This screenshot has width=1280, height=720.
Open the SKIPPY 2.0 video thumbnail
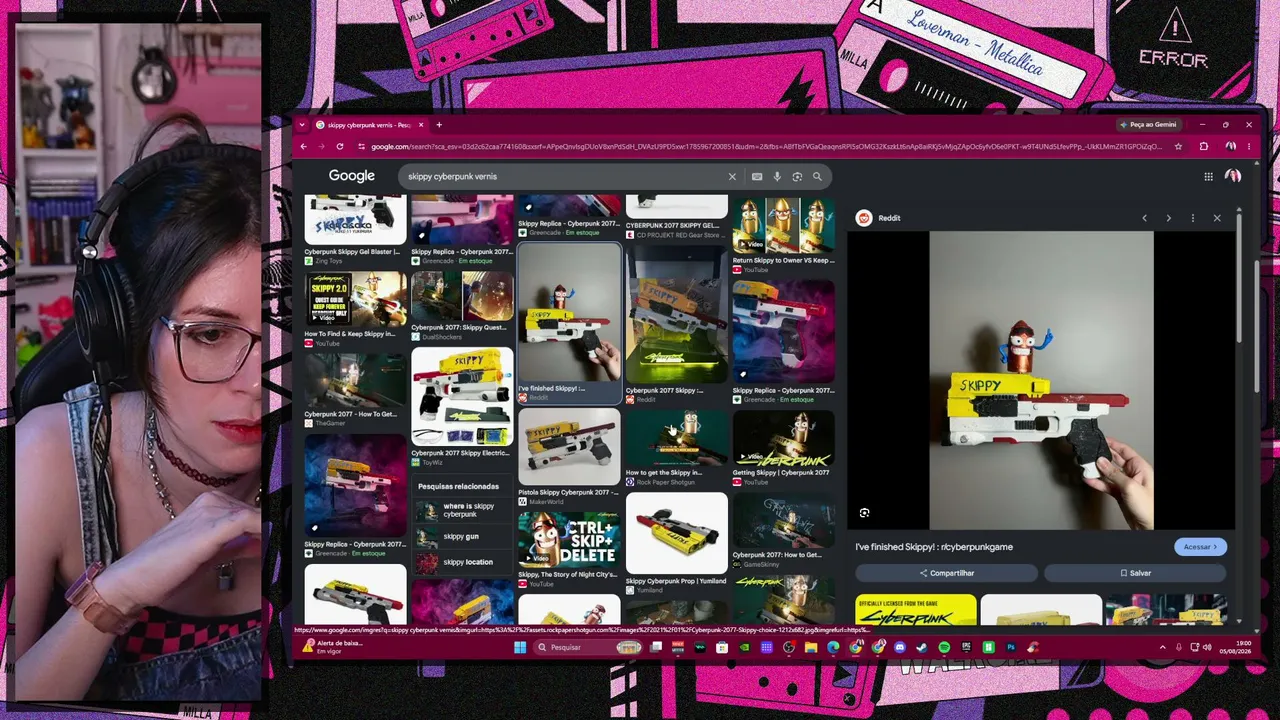point(355,299)
